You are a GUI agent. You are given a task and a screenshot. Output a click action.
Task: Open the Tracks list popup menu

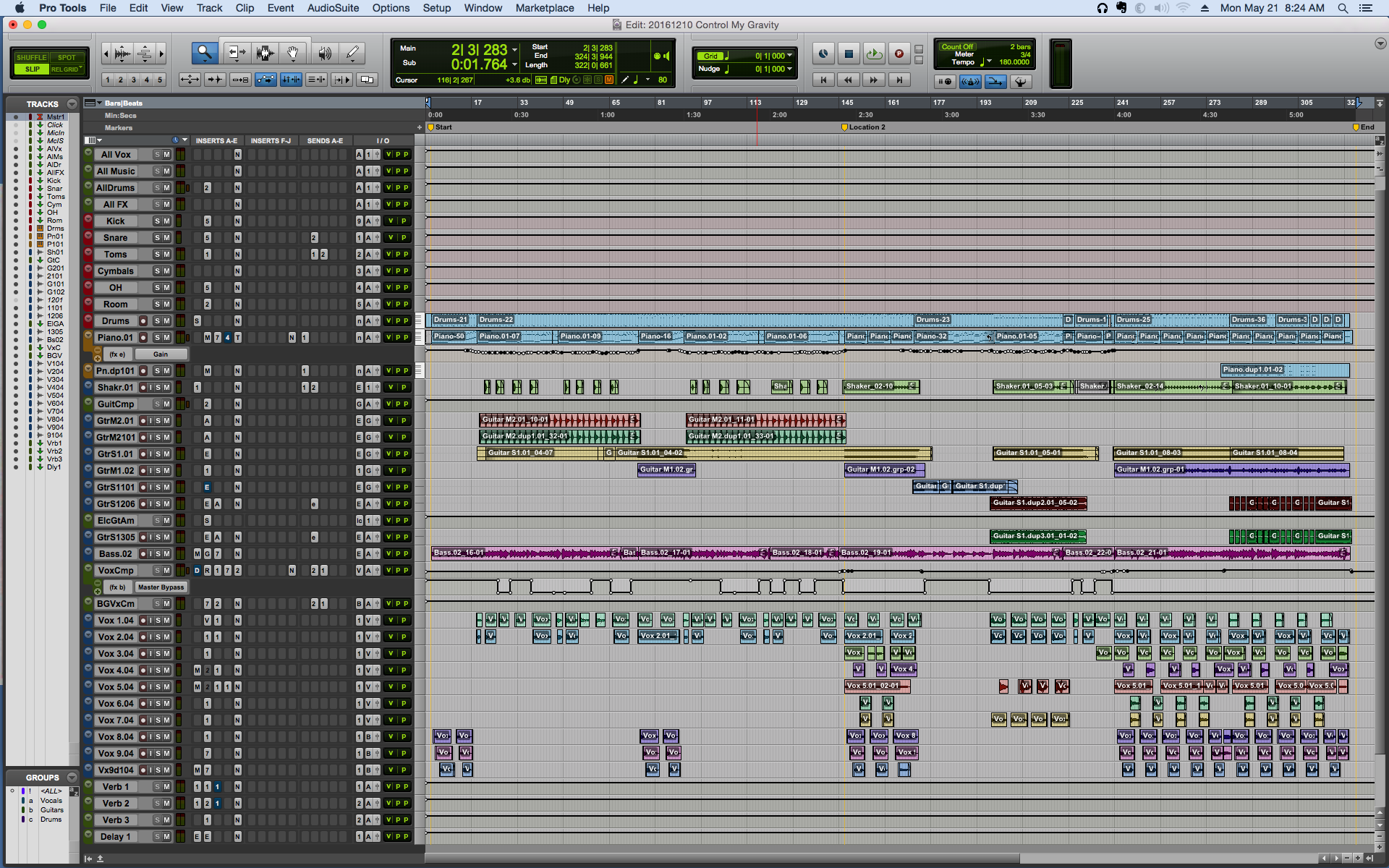(72, 104)
